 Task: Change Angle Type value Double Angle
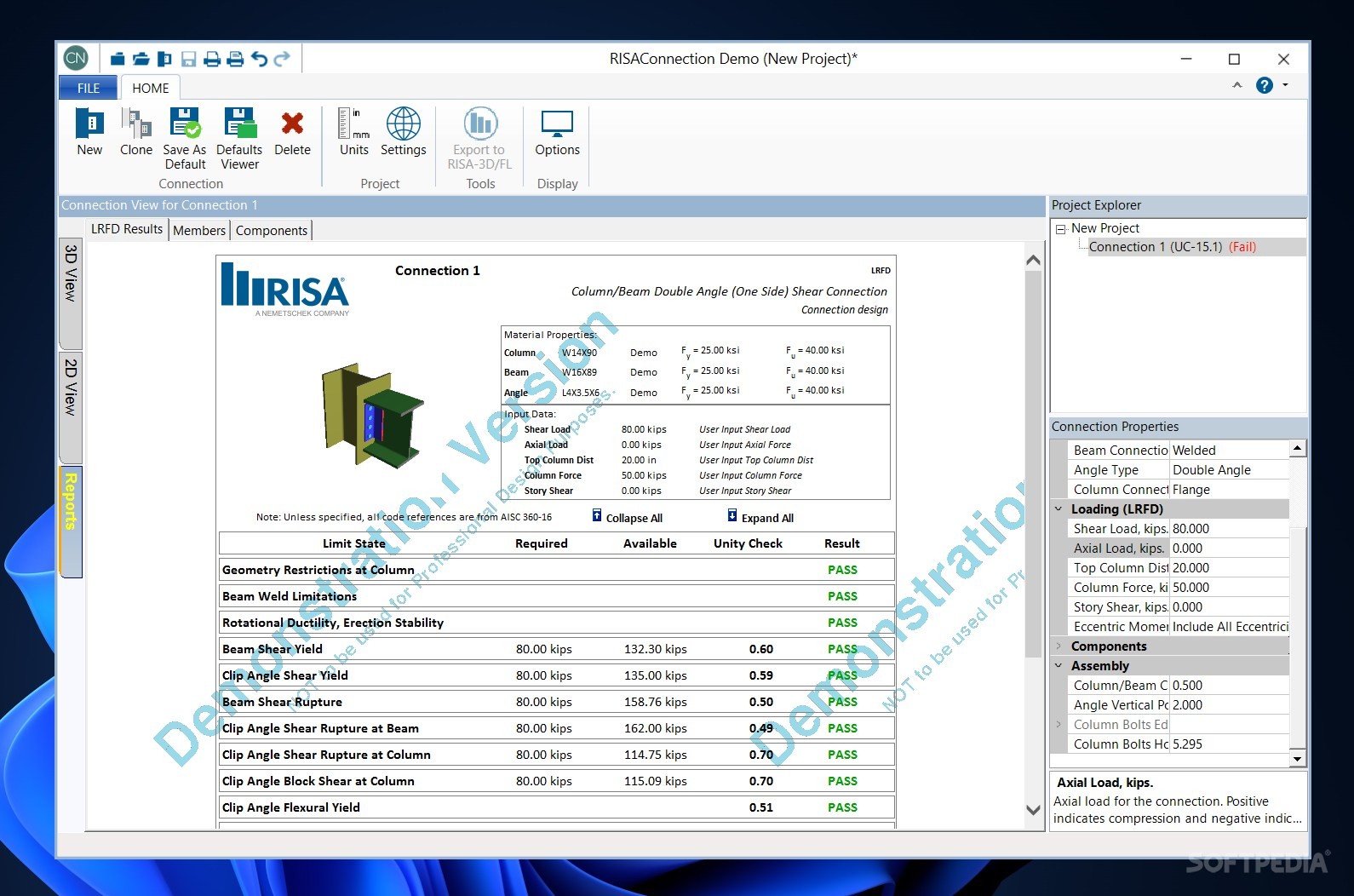click(x=1230, y=470)
